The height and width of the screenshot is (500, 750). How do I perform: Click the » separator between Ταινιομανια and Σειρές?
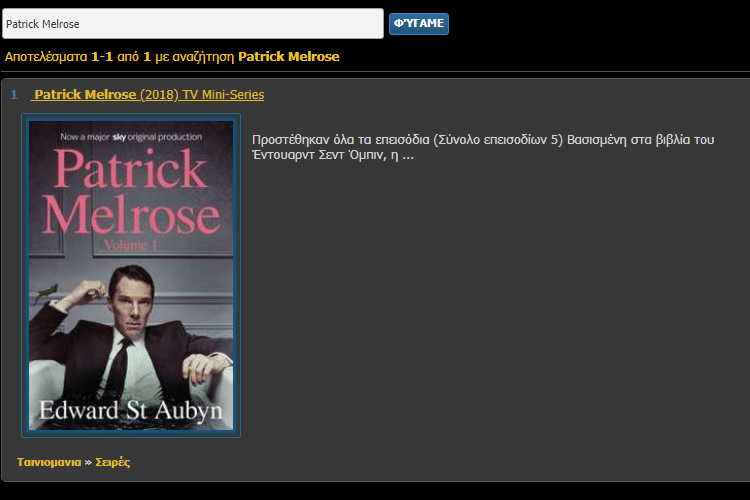click(x=88, y=462)
